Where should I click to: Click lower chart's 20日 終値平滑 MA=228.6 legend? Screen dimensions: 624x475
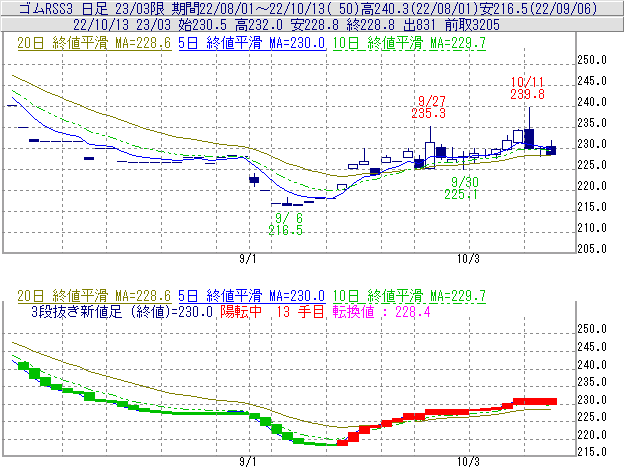click(x=94, y=296)
